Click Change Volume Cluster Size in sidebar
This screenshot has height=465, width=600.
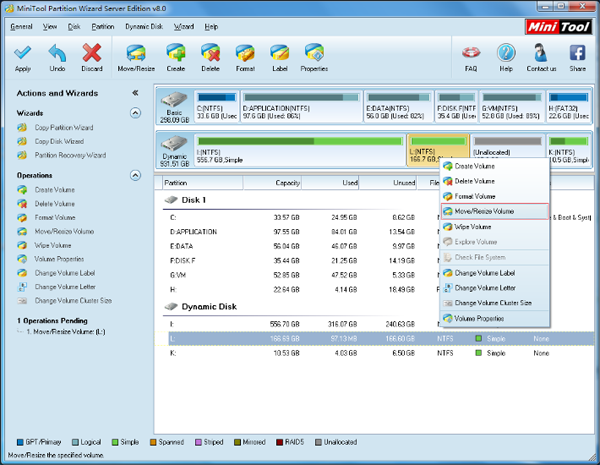73,300
